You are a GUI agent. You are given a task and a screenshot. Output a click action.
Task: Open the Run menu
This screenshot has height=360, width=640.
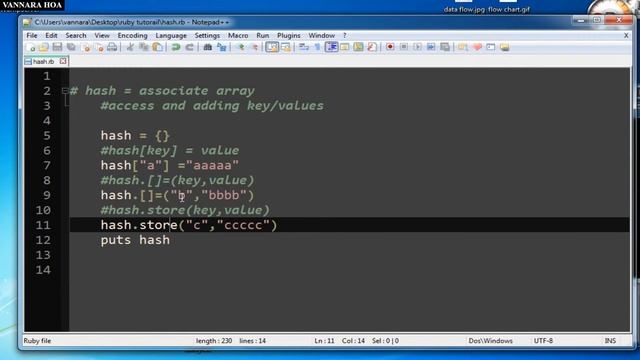262,36
